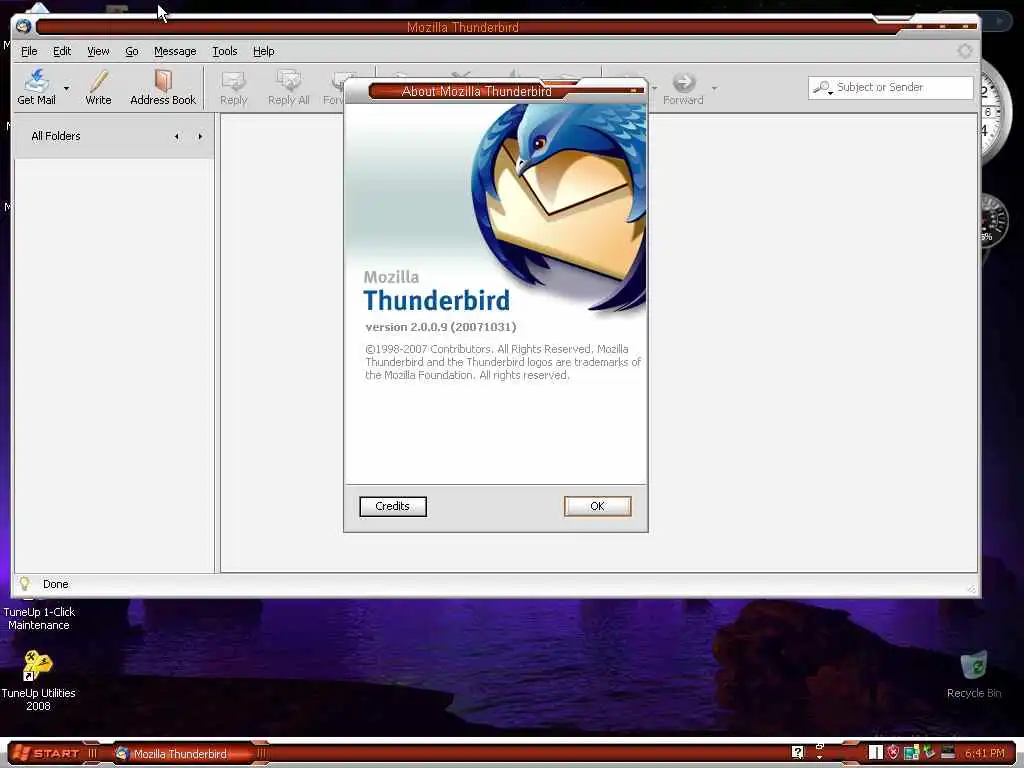Screen dimensions: 1024x768
Task: Click the Done status bar text
Action: 56,584
